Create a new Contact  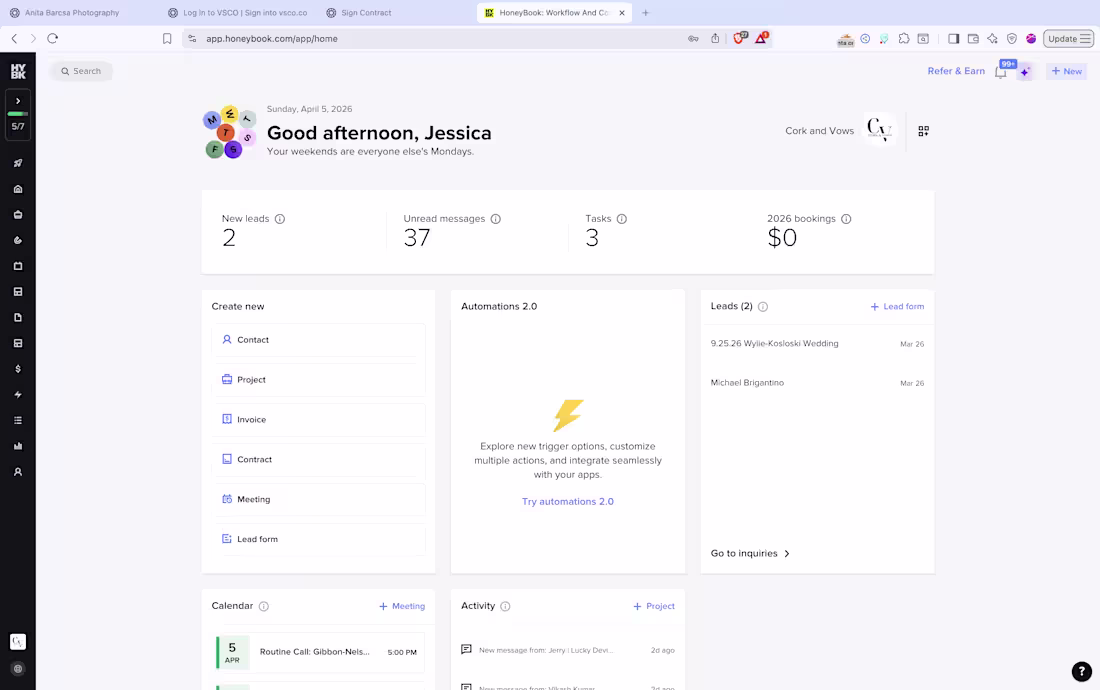point(318,339)
